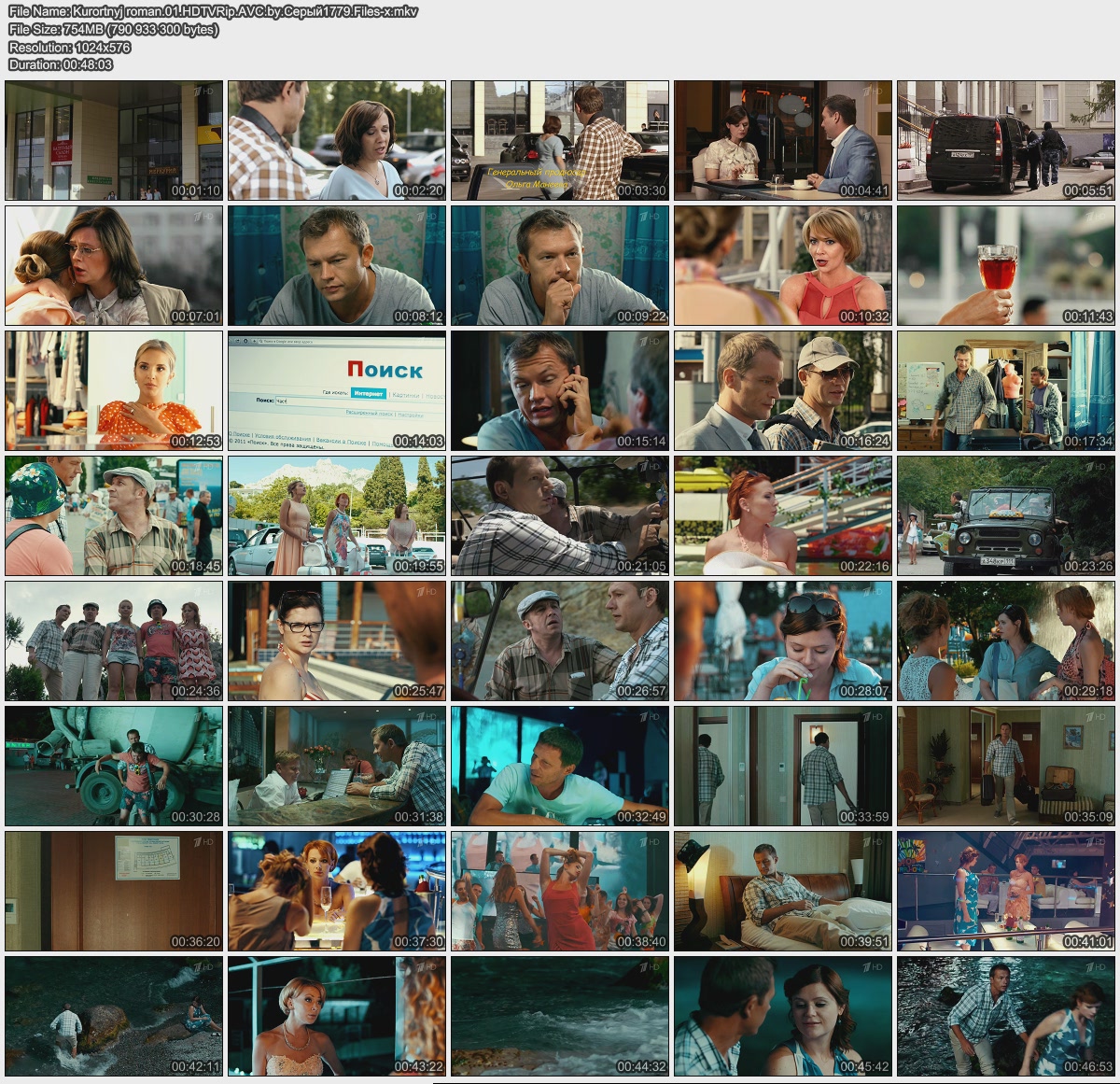This screenshot has height=1084, width=1120.
Task: Click the Картинки tab in search frame
Action: pos(405,395)
